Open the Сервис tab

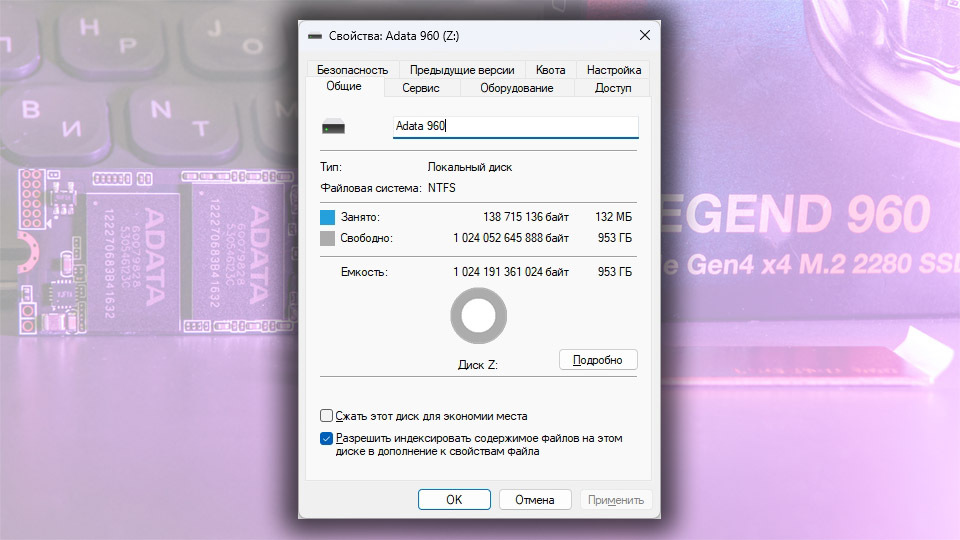(x=421, y=88)
